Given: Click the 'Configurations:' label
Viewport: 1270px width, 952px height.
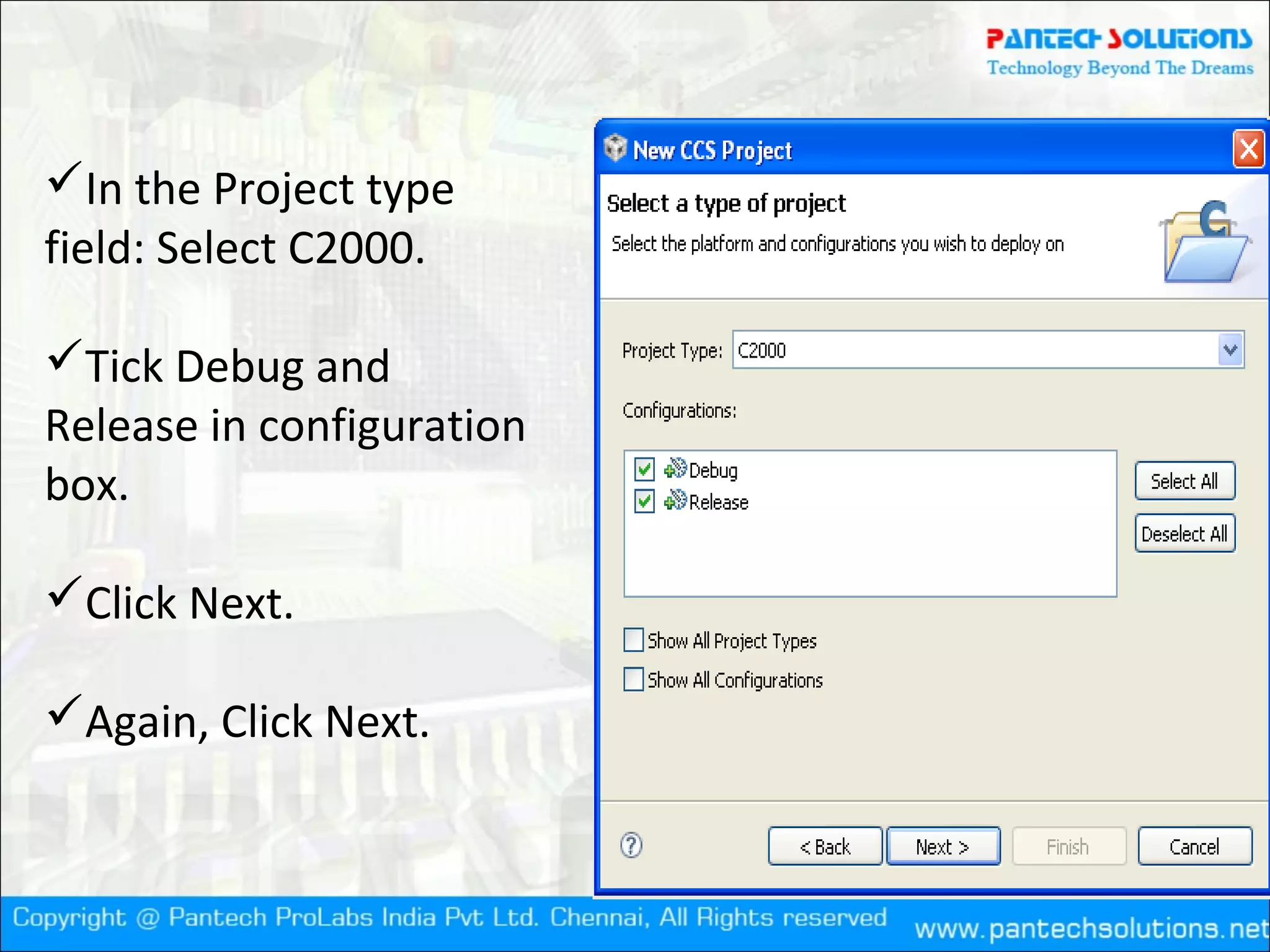Looking at the screenshot, I should coord(680,410).
